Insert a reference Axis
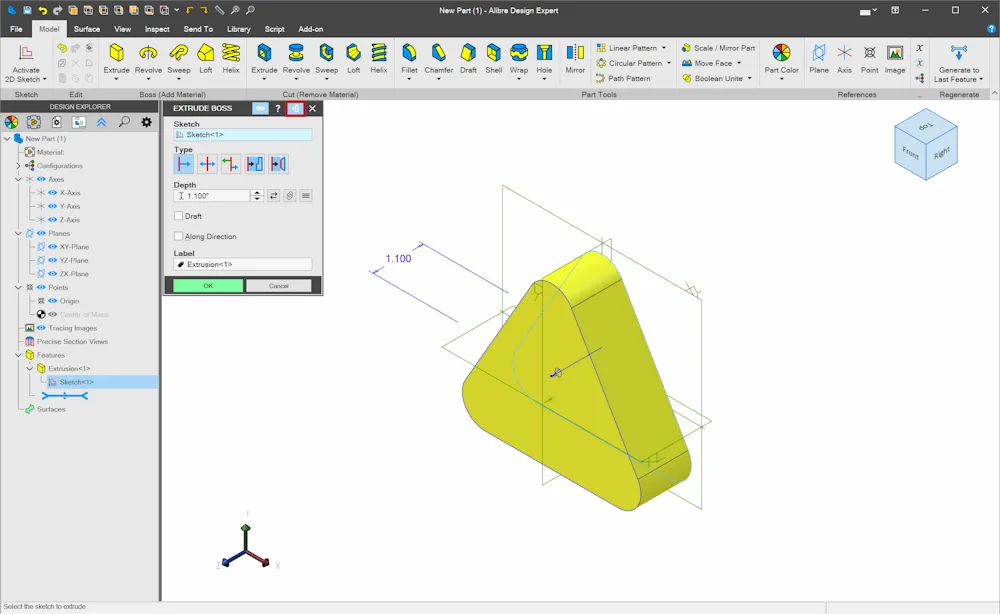The height and width of the screenshot is (614, 1000). tap(844, 59)
